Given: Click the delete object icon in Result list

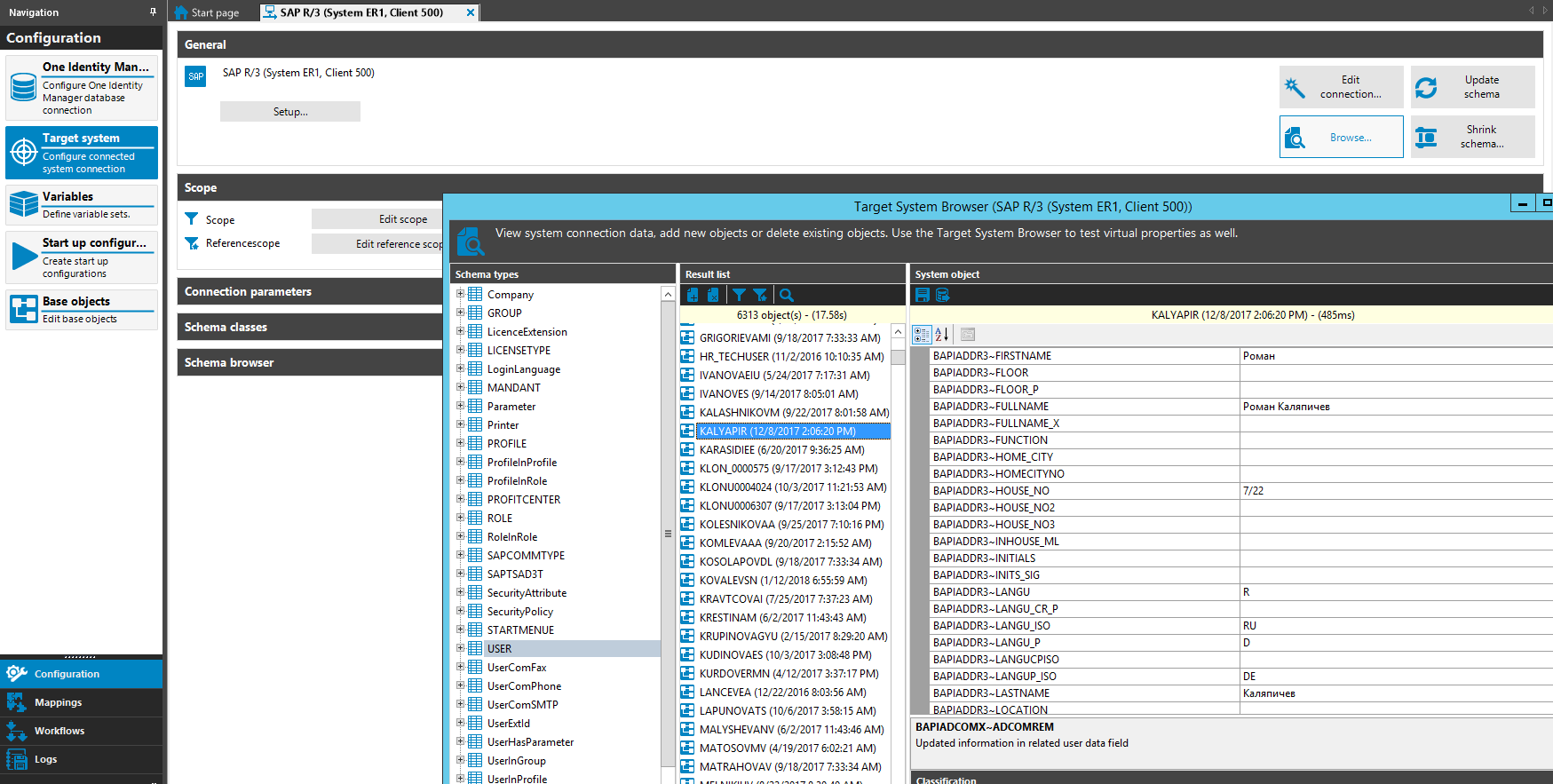Looking at the screenshot, I should coord(713,295).
